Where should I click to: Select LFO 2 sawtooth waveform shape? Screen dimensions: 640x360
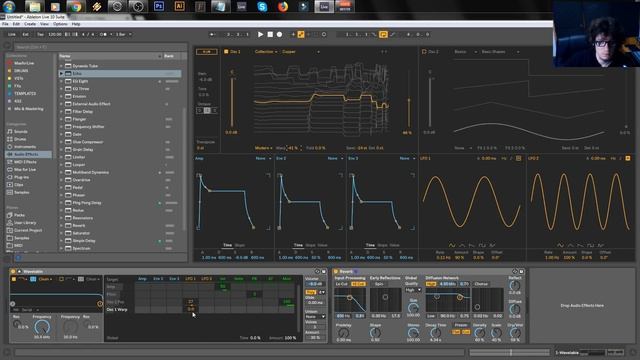click(x=580, y=245)
